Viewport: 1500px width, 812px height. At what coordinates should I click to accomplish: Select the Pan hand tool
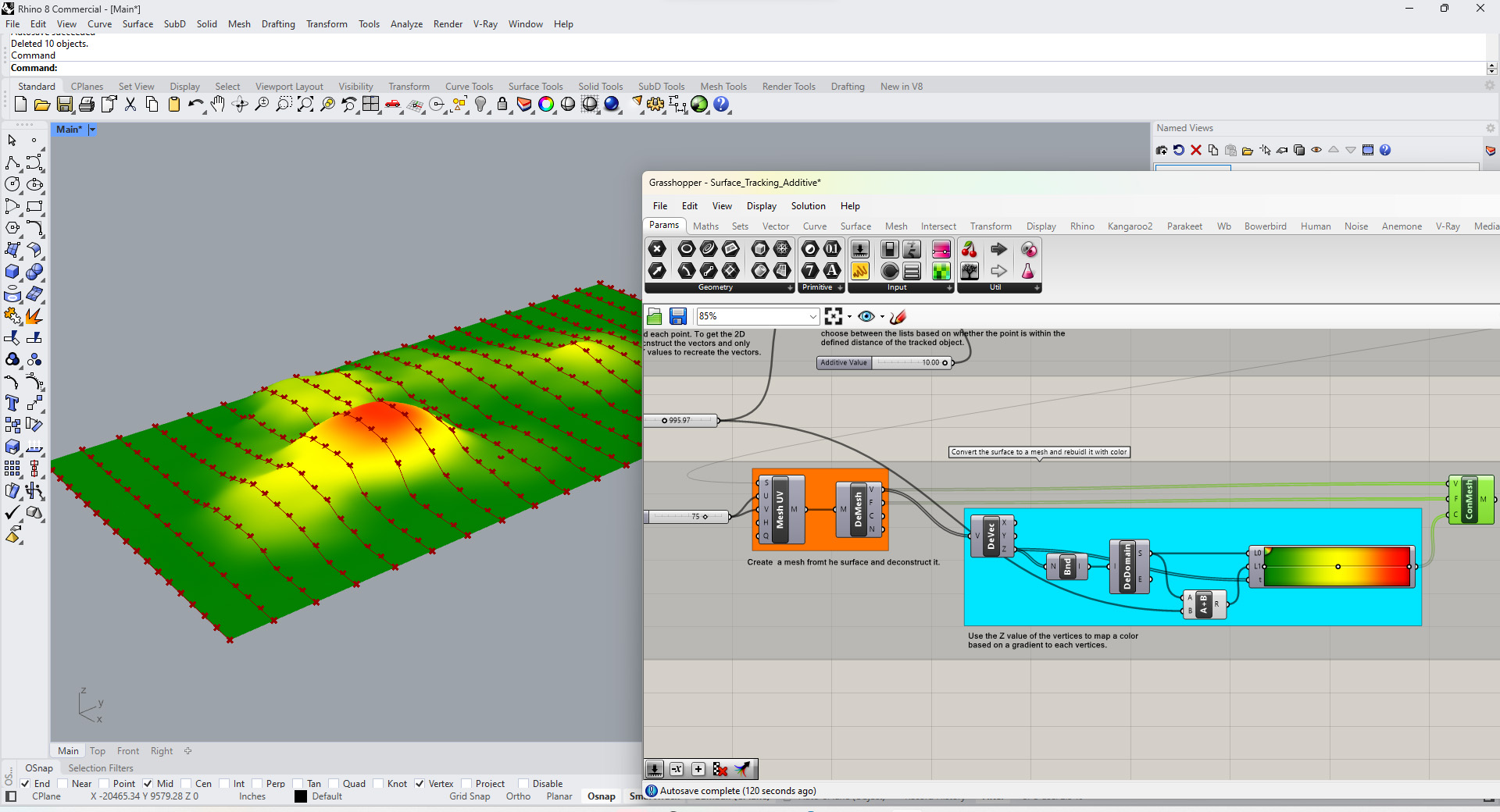[218, 105]
